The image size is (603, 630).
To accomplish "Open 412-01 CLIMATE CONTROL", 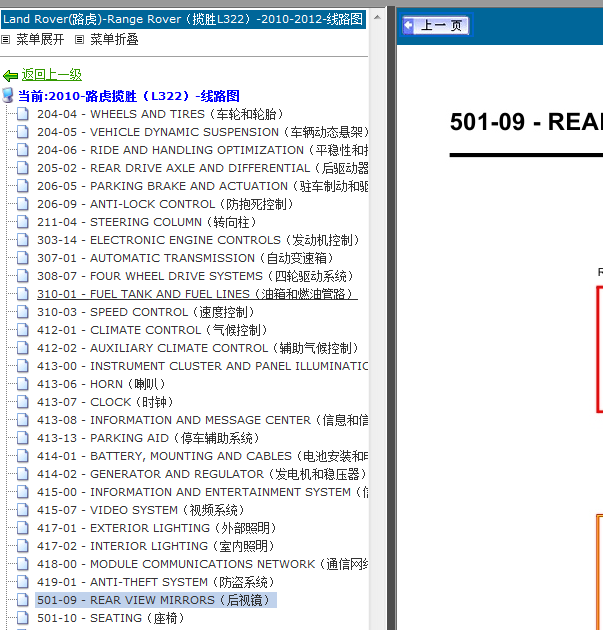I will (153, 330).
